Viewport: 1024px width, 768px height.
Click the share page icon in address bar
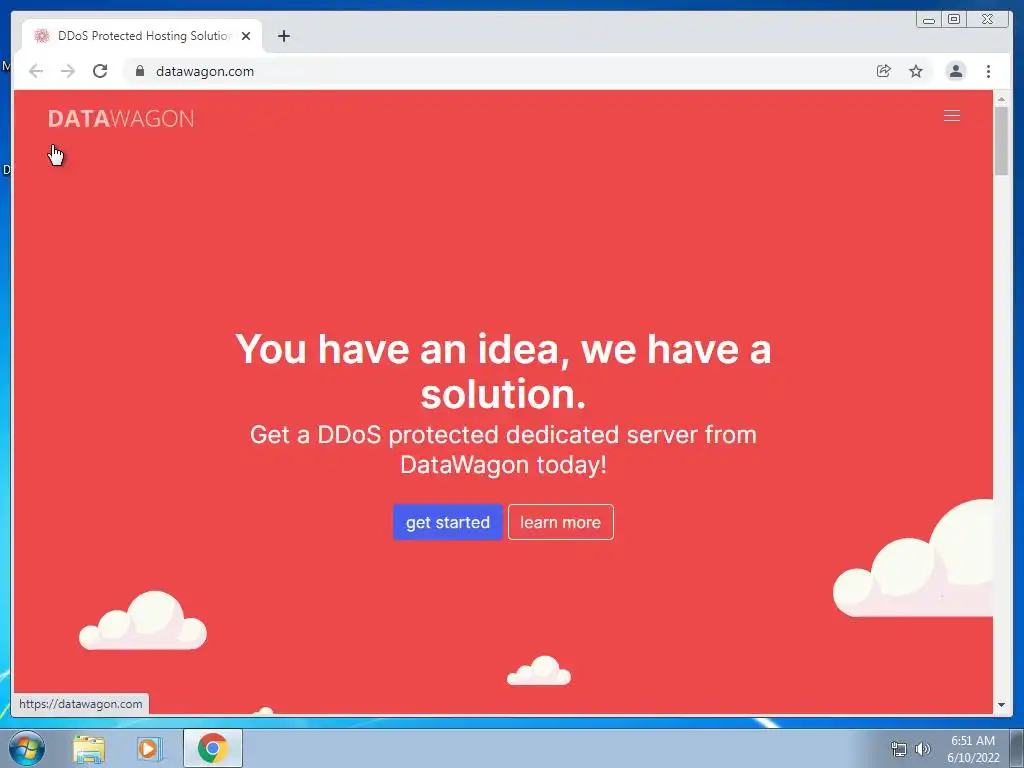pyautogui.click(x=884, y=71)
